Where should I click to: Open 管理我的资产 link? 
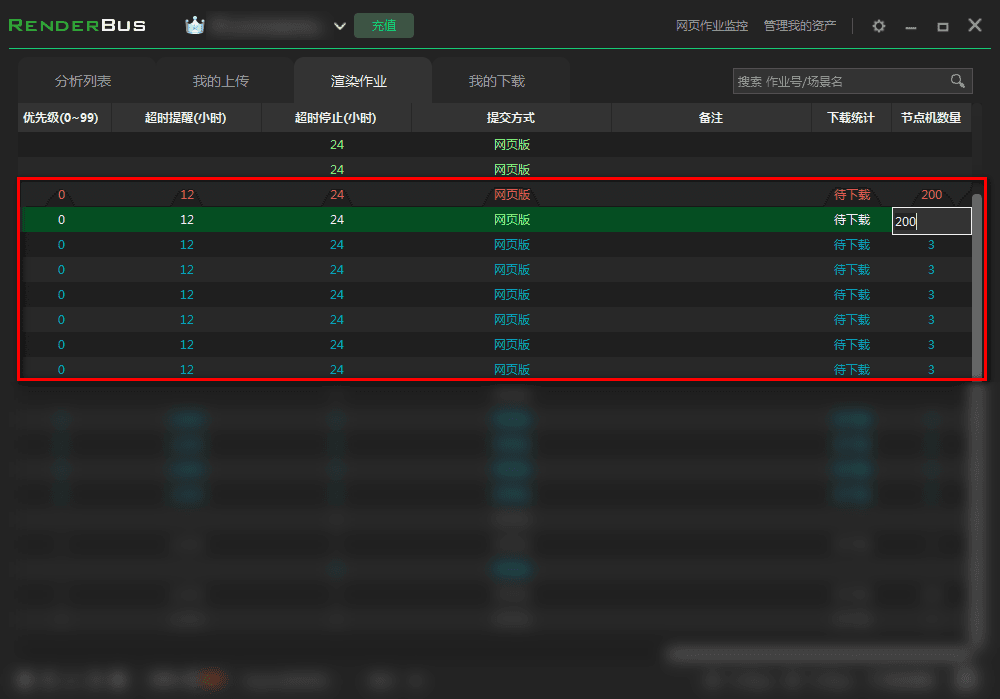click(800, 26)
